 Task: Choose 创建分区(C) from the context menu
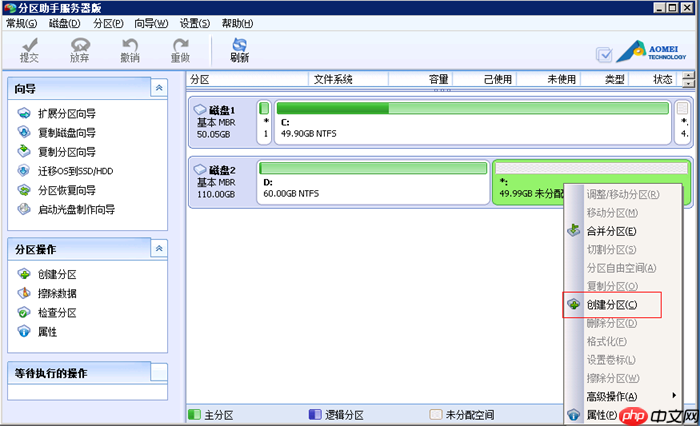610,304
